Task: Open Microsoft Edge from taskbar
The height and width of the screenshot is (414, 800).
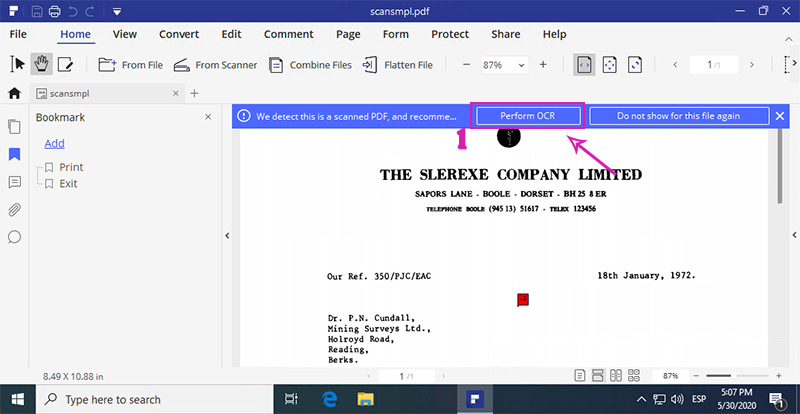Action: [329, 399]
